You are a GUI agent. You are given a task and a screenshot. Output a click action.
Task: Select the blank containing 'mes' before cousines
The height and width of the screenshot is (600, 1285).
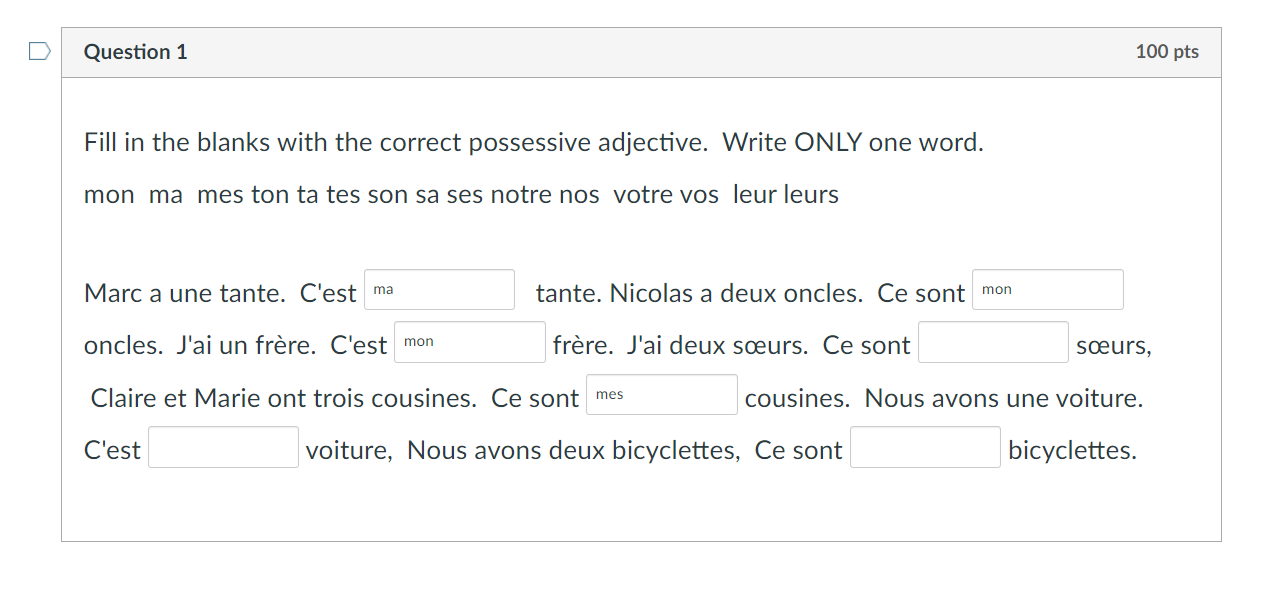pyautogui.click(x=661, y=394)
